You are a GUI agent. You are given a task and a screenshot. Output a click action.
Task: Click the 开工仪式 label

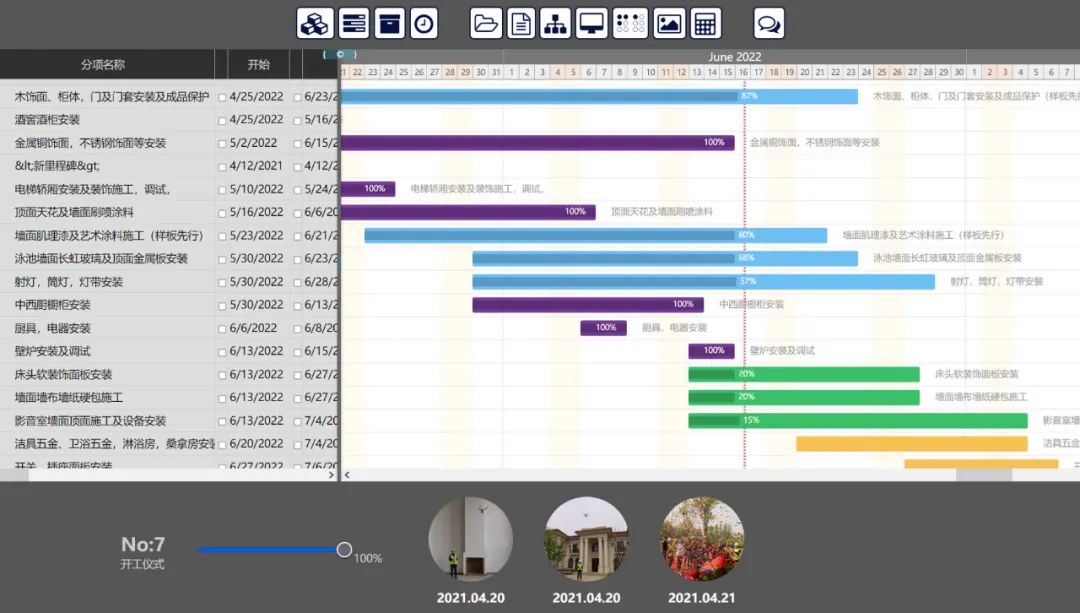[x=143, y=564]
